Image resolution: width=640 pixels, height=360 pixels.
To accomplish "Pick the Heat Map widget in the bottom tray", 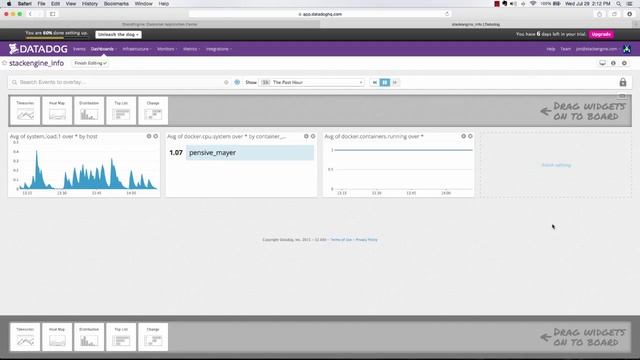I will pos(57,337).
